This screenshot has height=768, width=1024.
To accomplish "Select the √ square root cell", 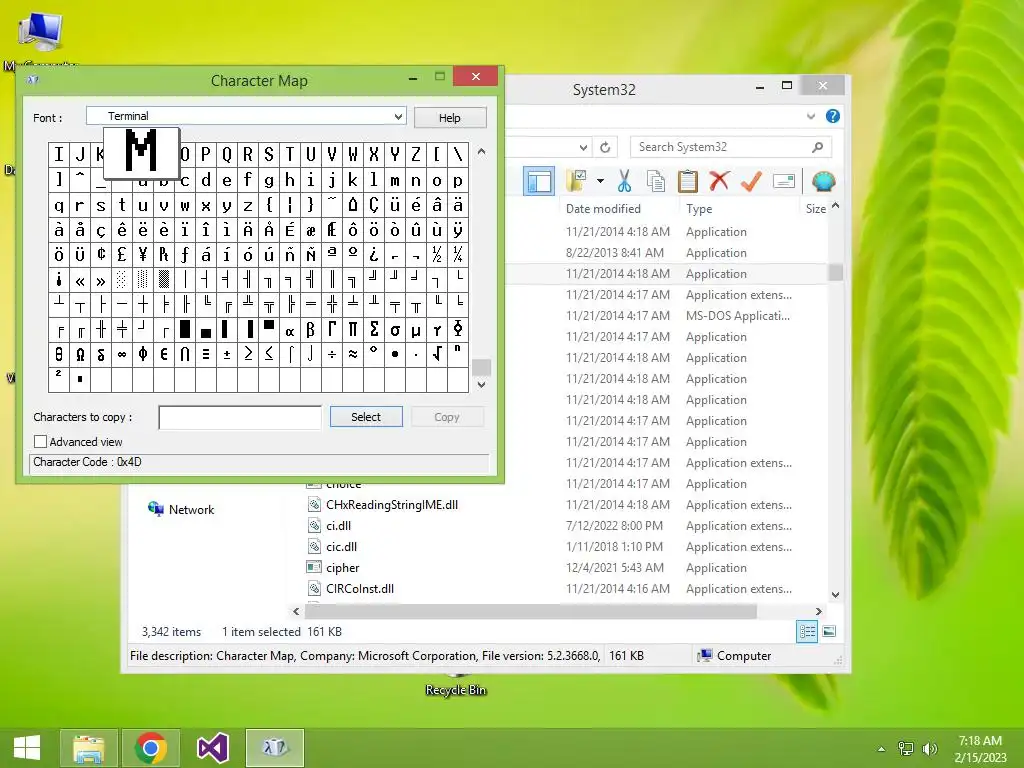I will [437, 354].
